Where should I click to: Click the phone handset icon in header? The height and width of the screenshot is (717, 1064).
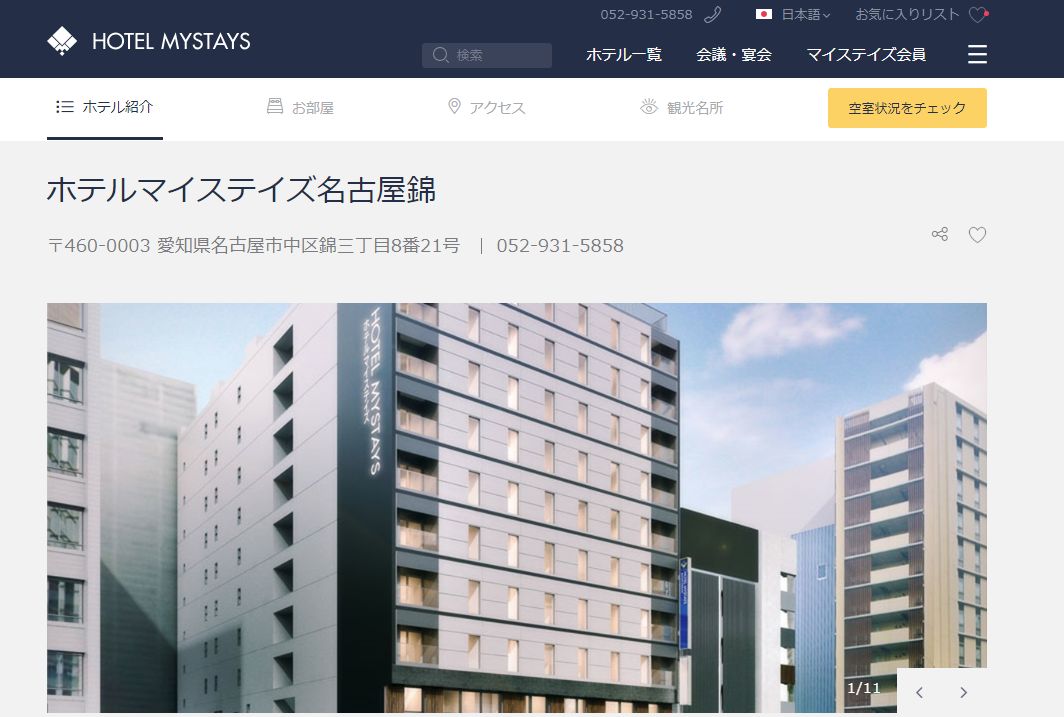click(712, 14)
